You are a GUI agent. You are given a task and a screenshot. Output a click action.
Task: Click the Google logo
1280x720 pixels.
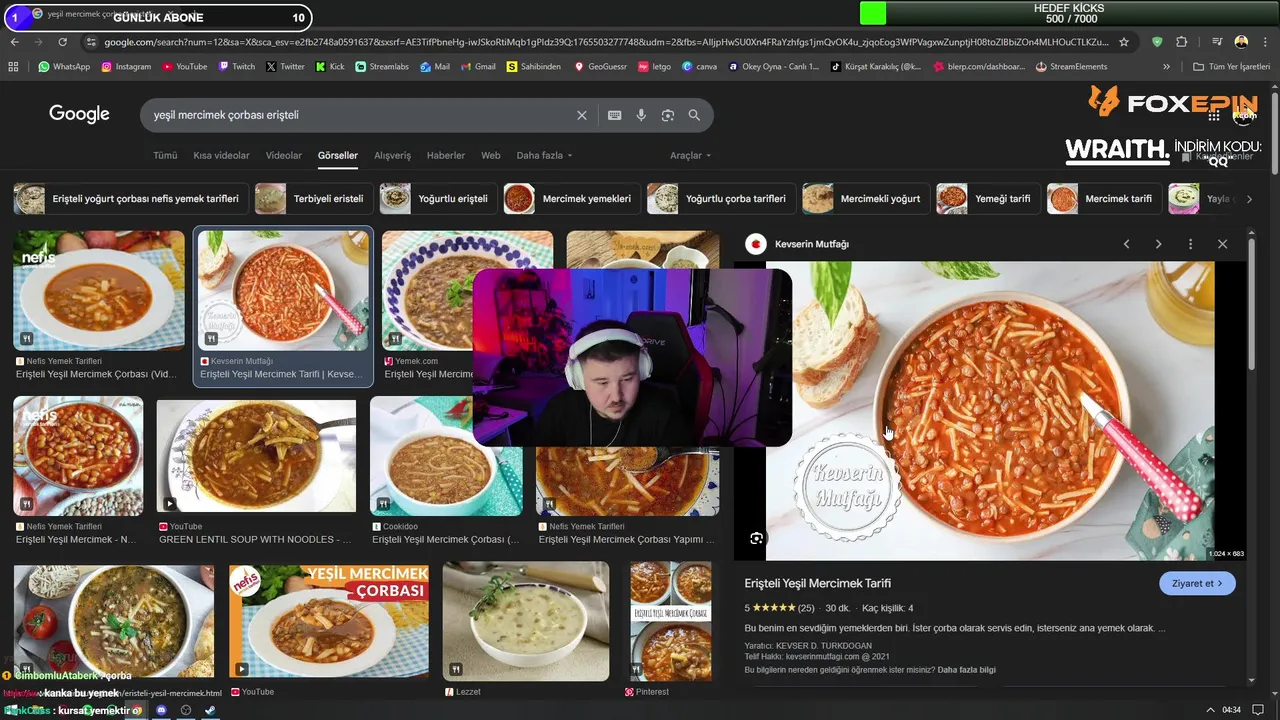click(x=79, y=114)
